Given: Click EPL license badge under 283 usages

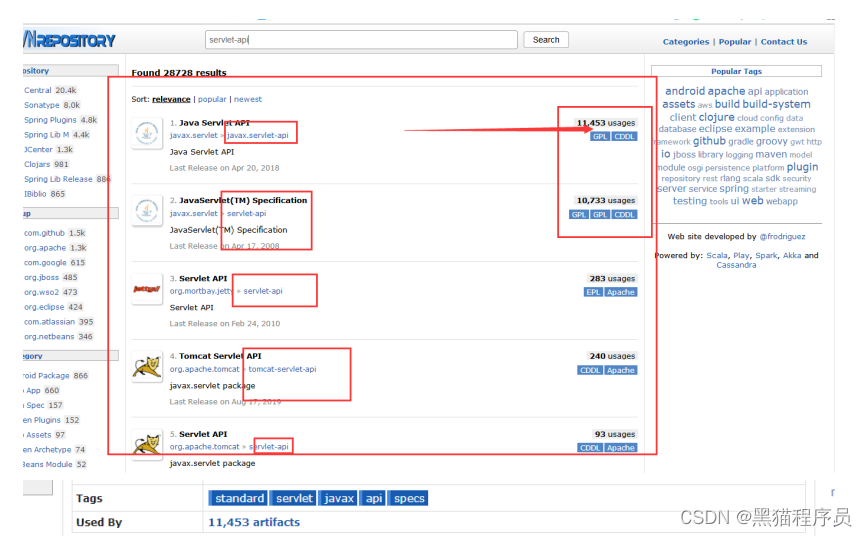Looking at the screenshot, I should [593, 292].
